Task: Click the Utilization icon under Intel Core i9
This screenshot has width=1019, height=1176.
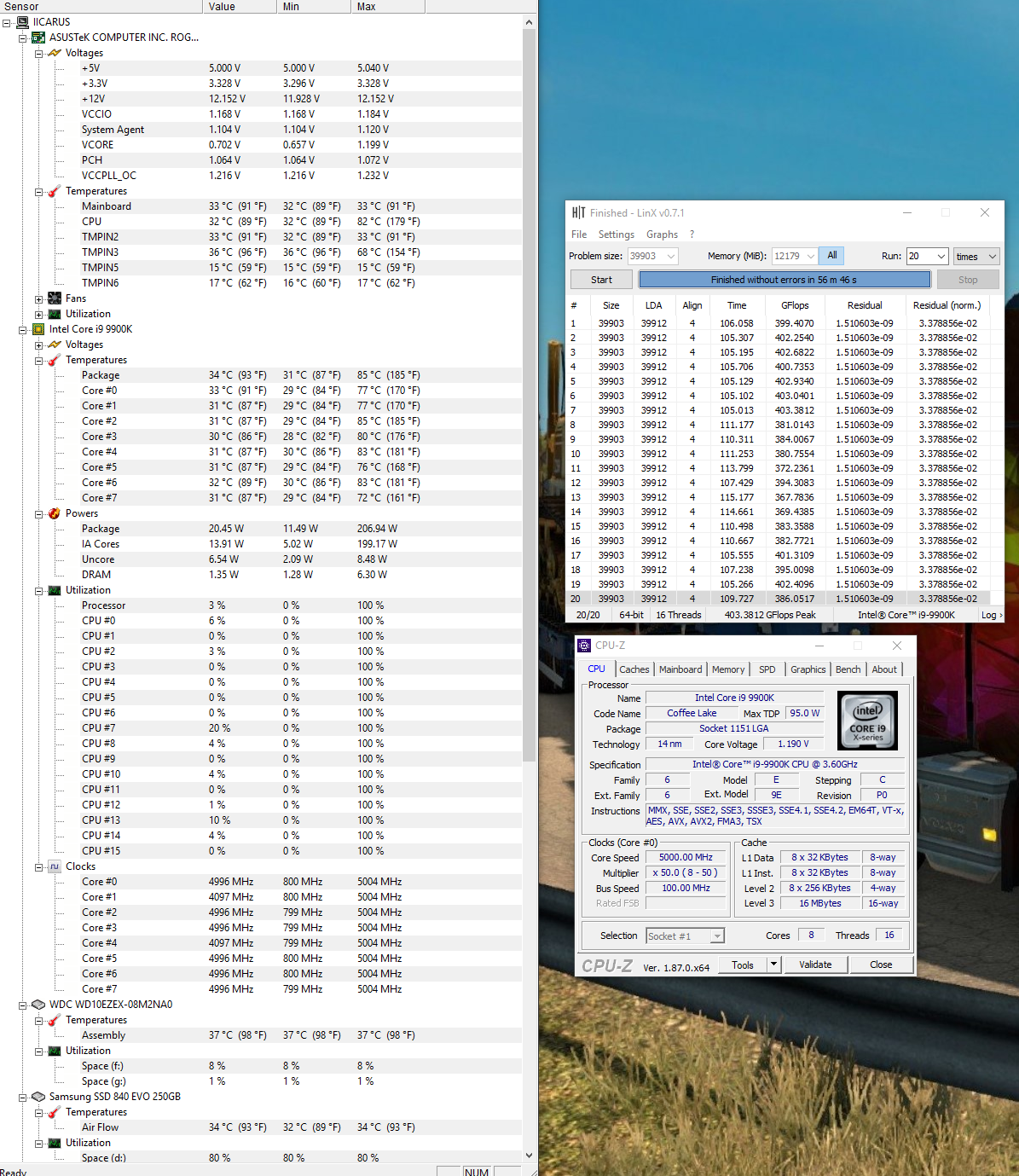Action: [x=55, y=590]
